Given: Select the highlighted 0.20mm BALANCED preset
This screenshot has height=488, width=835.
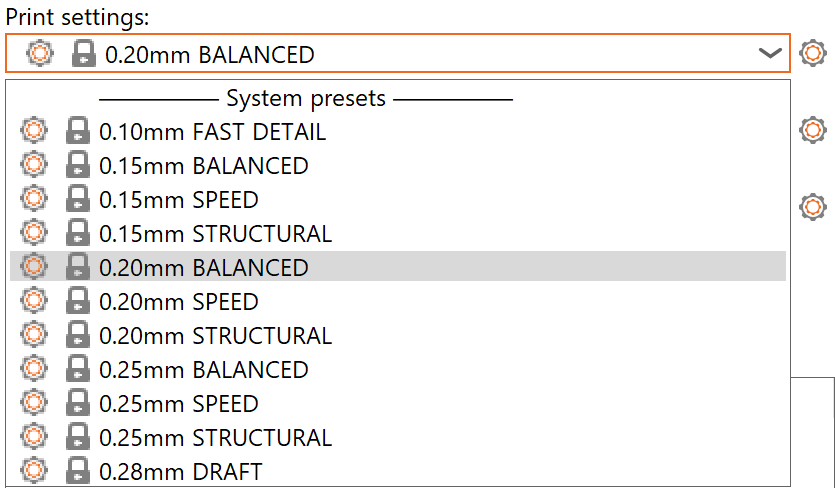Looking at the screenshot, I should click(x=204, y=268).
